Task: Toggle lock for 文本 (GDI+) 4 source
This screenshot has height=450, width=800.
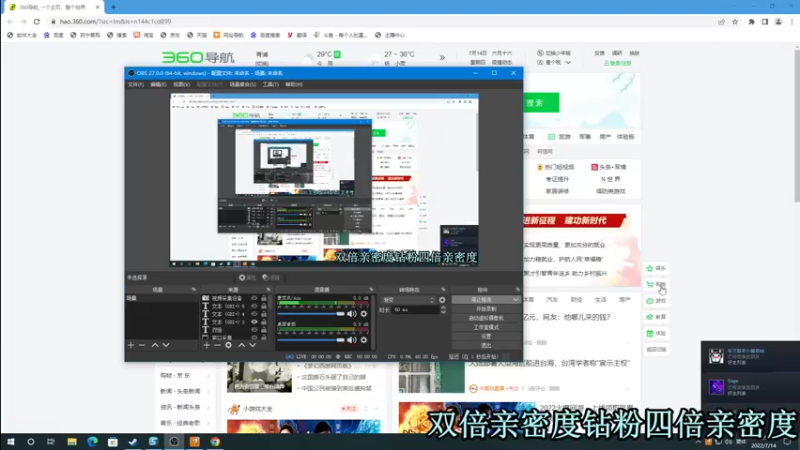Action: coord(264,314)
